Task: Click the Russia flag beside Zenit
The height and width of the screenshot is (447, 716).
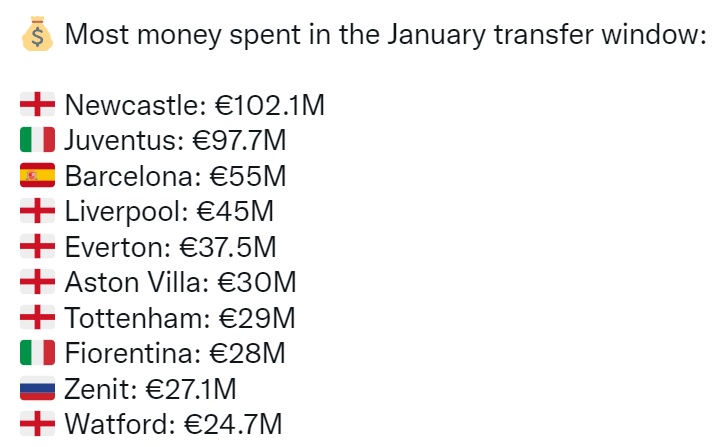Action: pos(37,388)
